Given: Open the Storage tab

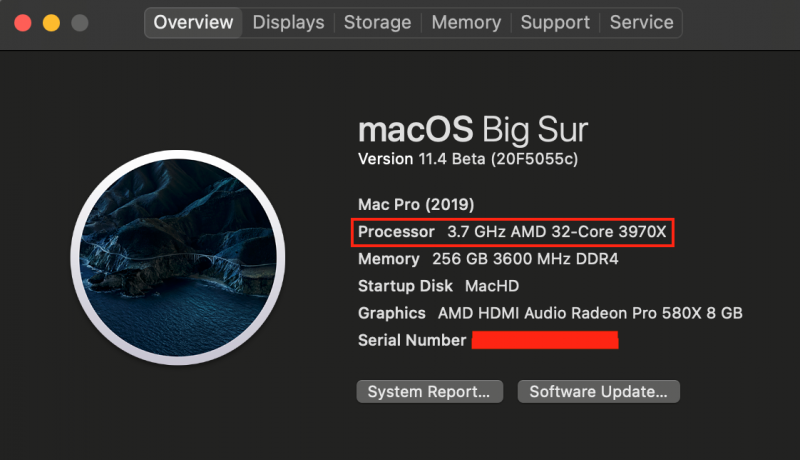Looking at the screenshot, I should pos(377,22).
